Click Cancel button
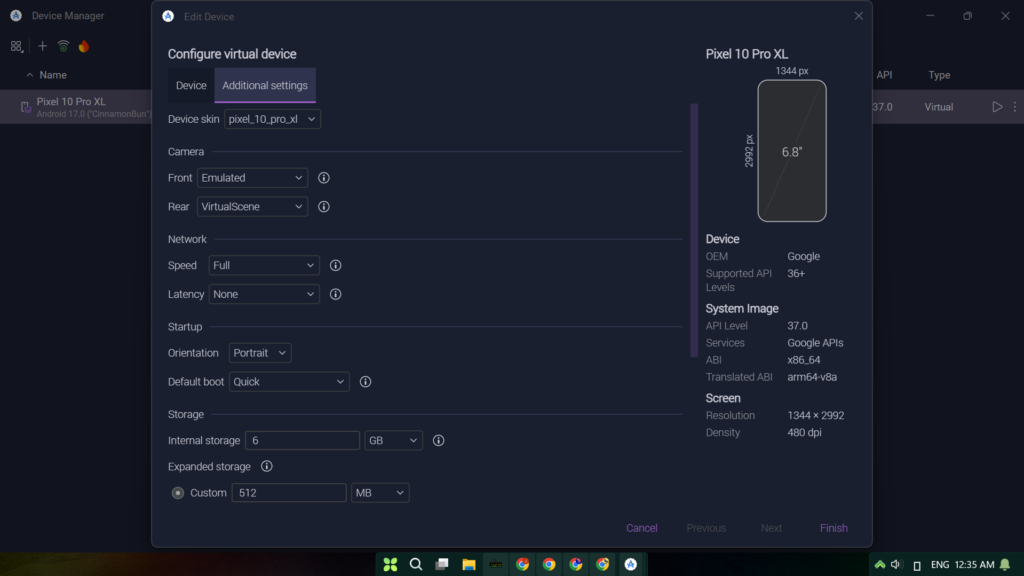This screenshot has height=576, width=1024. pos(641,528)
